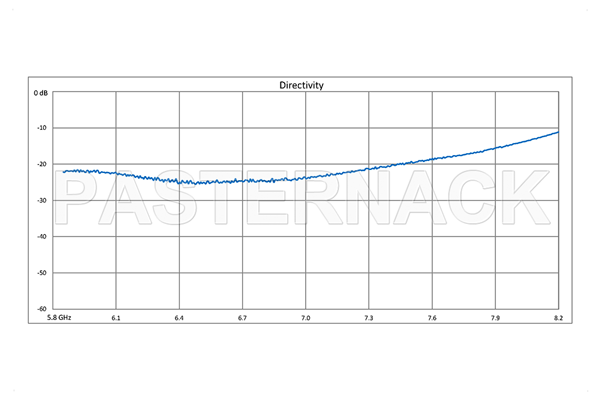Image resolution: width=600 pixels, height=400 pixels.
Task: Click the Directivity chart title
Action: click(300, 86)
